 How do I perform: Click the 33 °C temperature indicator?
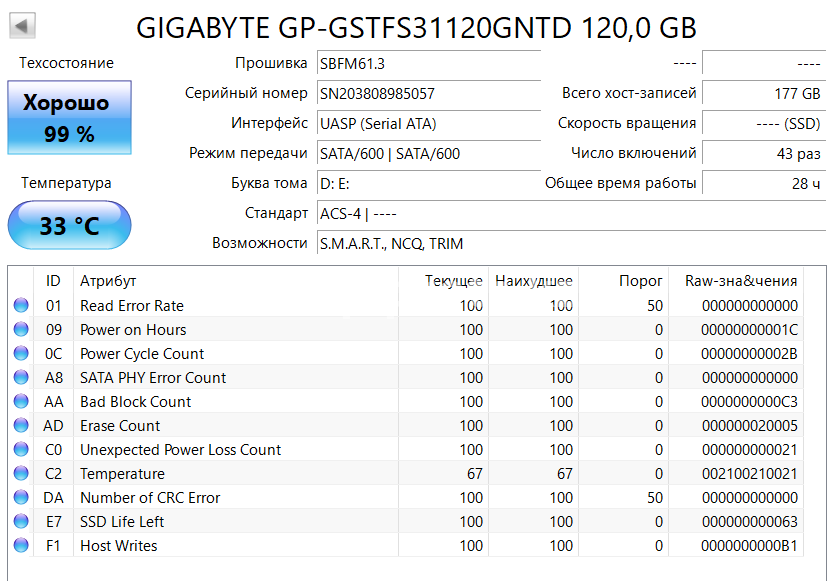pyautogui.click(x=68, y=225)
